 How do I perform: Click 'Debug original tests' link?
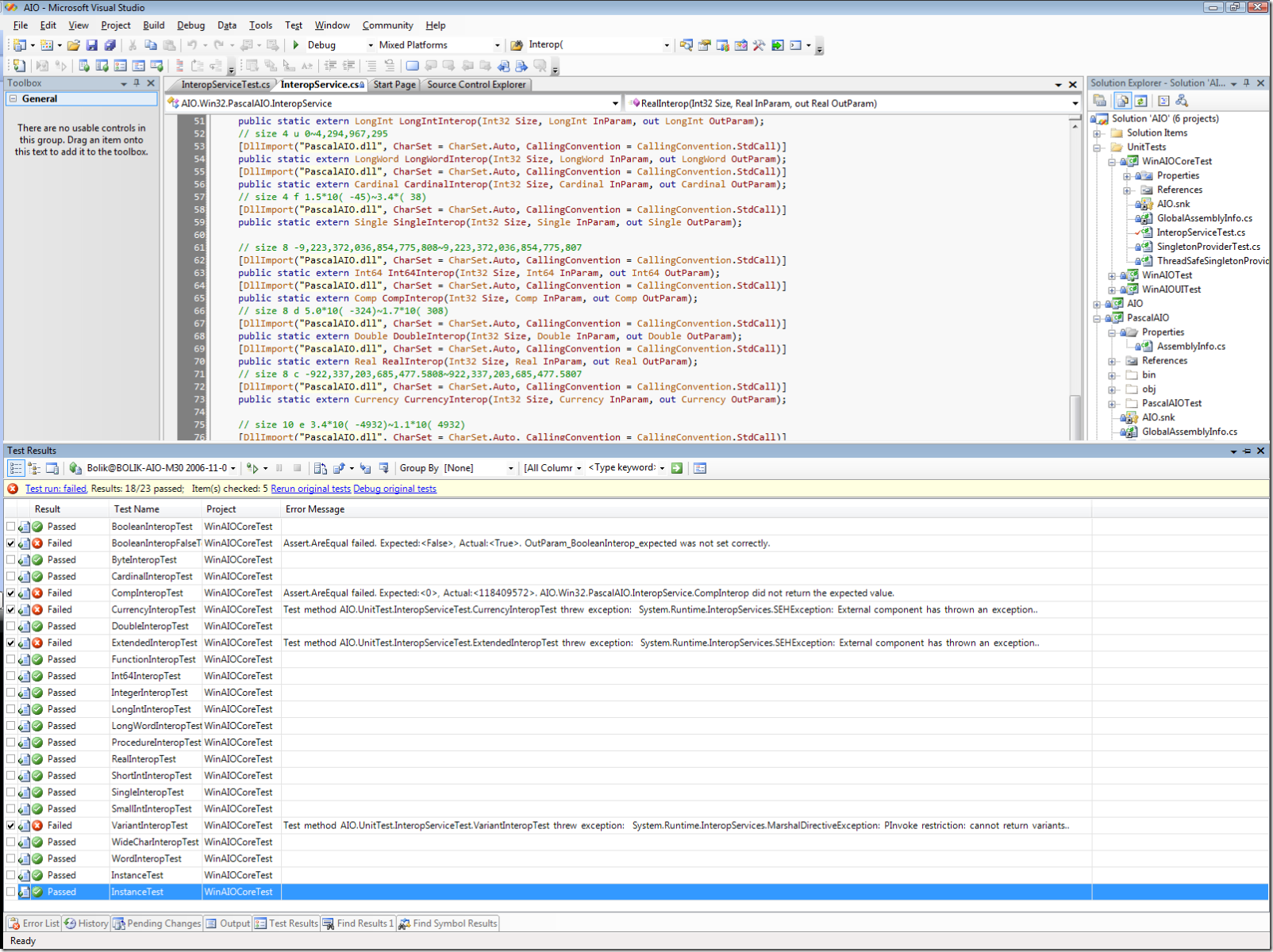pos(394,489)
